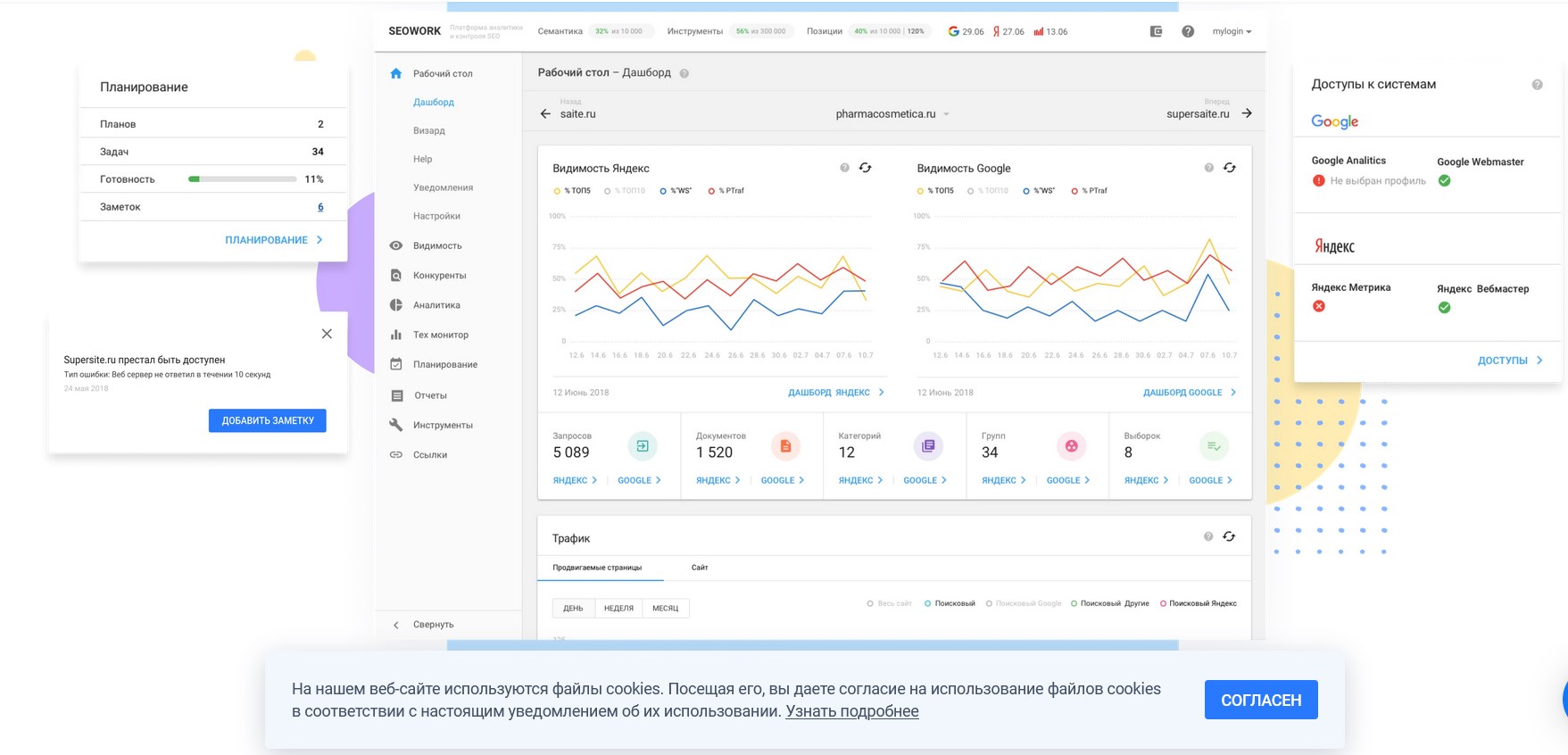Click the Готовность progress bar
Screen dimensions: 1568x755
[242, 179]
